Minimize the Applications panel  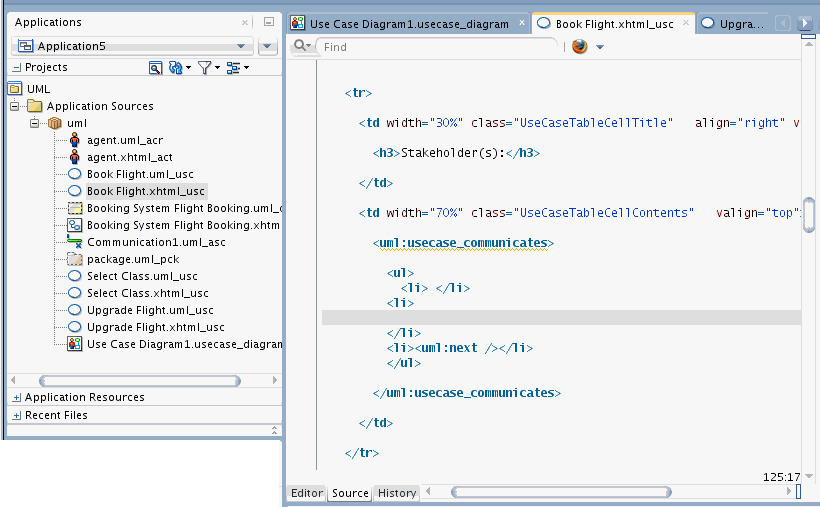269,22
